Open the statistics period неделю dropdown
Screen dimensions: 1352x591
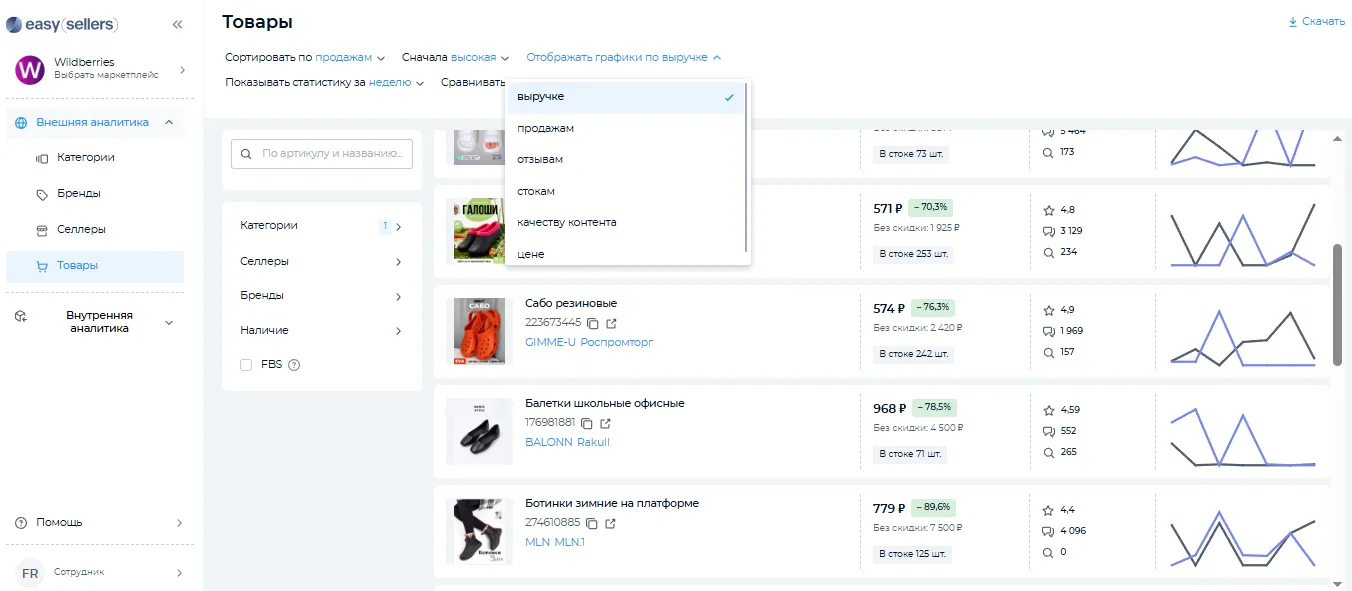click(396, 83)
